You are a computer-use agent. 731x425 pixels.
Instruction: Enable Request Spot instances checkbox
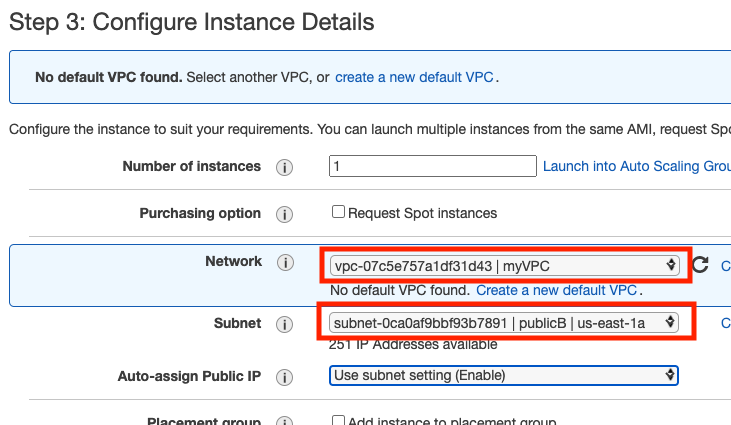[x=339, y=212]
